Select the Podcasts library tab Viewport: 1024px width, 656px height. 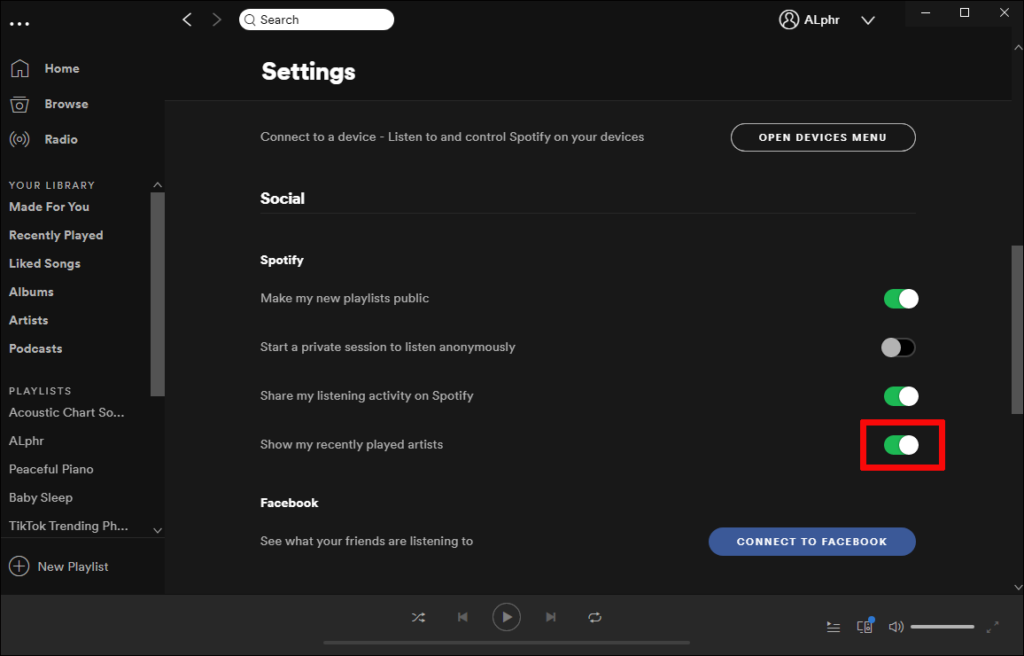[x=35, y=348]
